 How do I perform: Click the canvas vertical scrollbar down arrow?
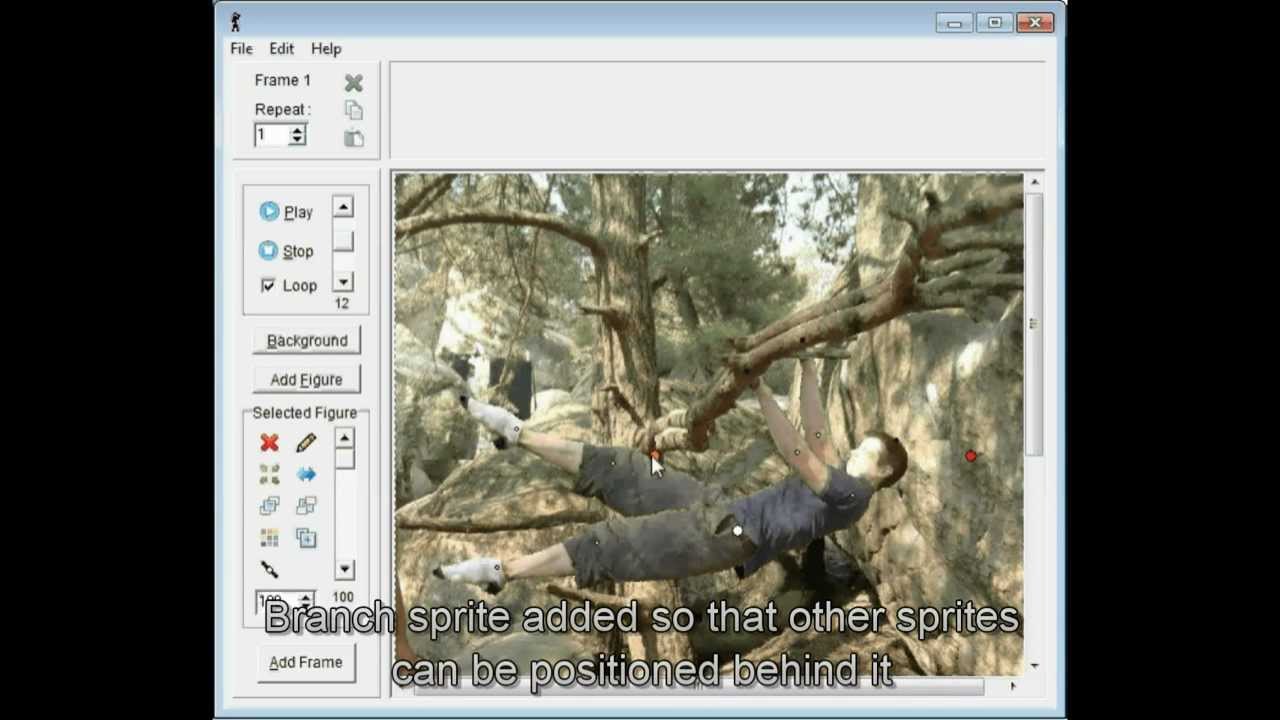pos(1034,665)
